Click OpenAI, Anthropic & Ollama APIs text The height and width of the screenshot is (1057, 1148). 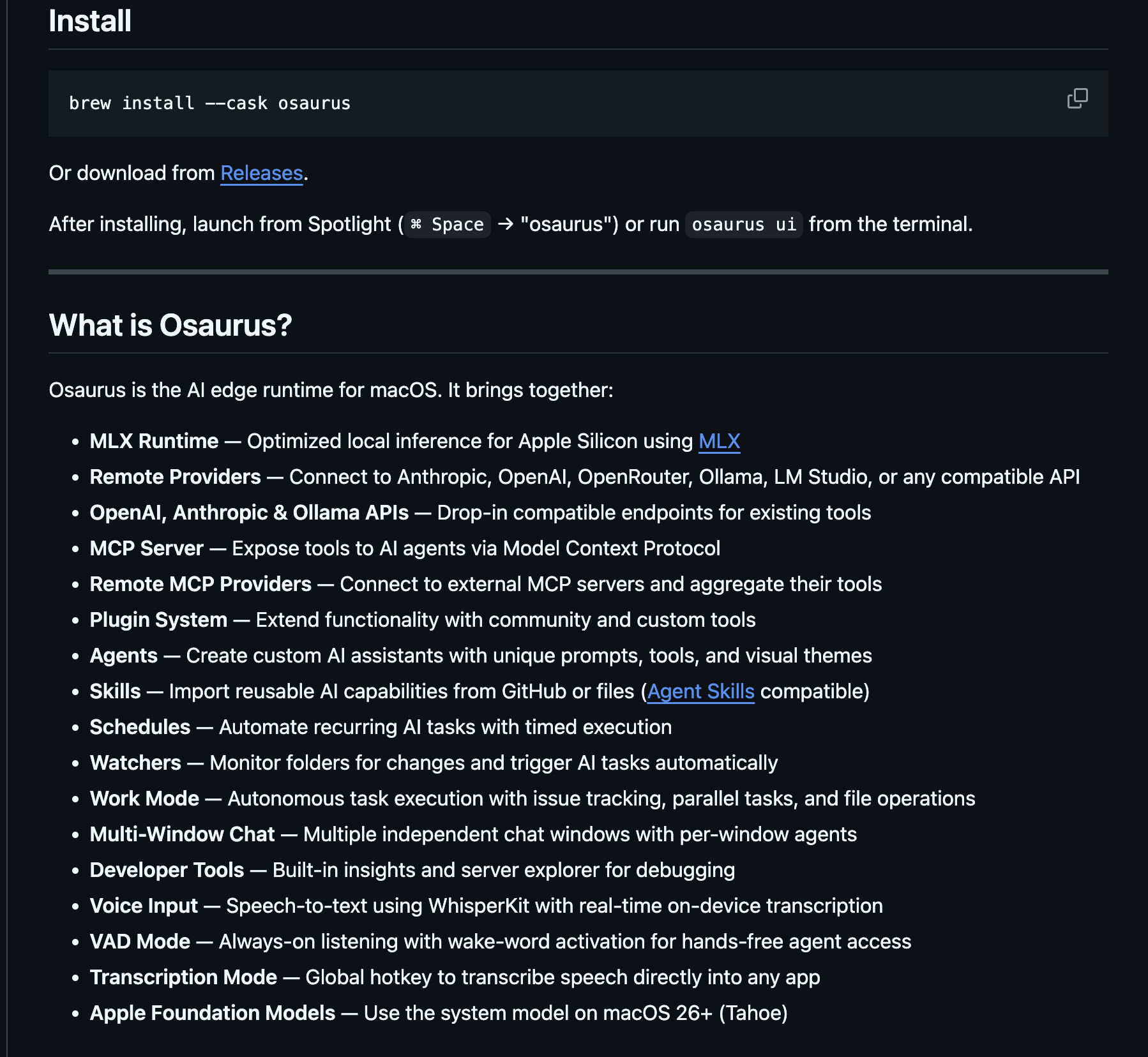[x=249, y=513]
